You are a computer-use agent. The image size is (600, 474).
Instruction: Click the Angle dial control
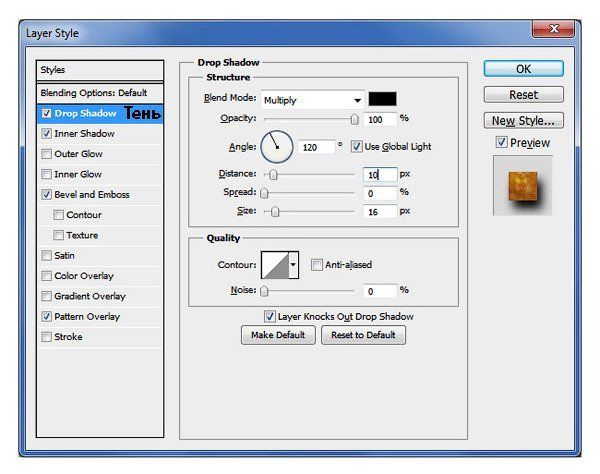point(277,147)
